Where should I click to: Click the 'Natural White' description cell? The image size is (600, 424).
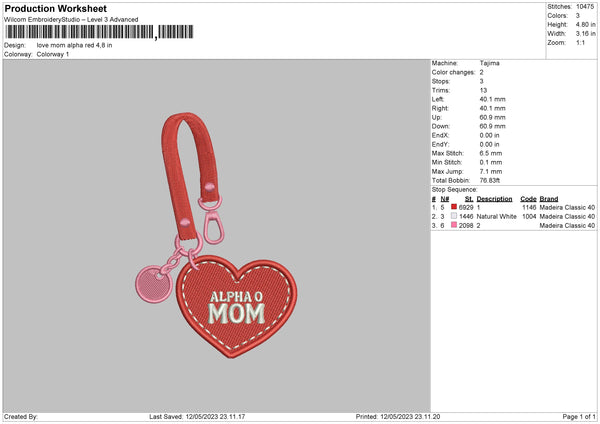pyautogui.click(x=496, y=217)
